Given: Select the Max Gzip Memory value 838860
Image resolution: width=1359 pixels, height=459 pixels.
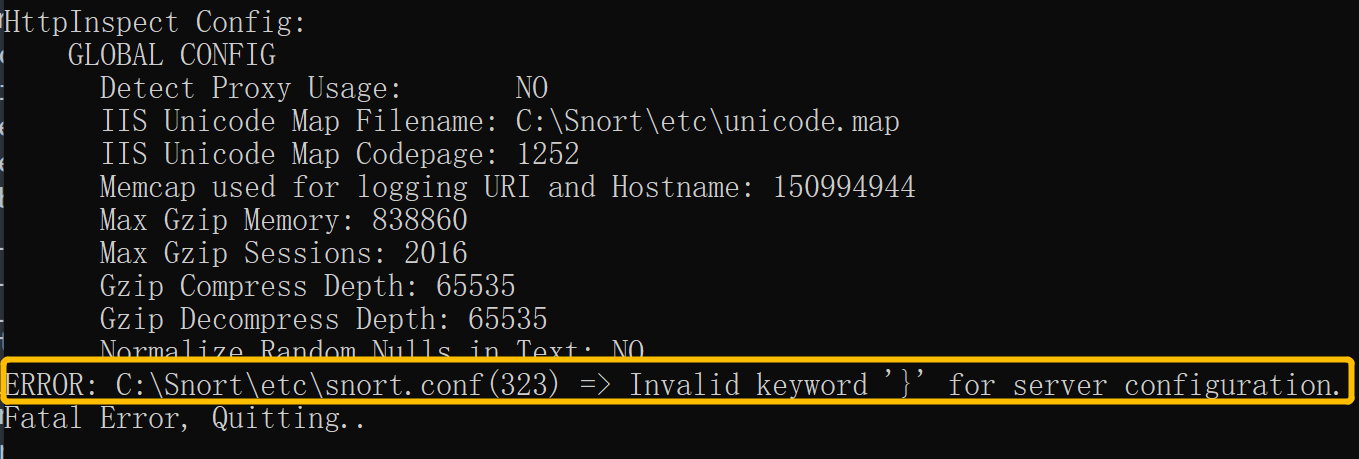Looking at the screenshot, I should tap(419, 220).
